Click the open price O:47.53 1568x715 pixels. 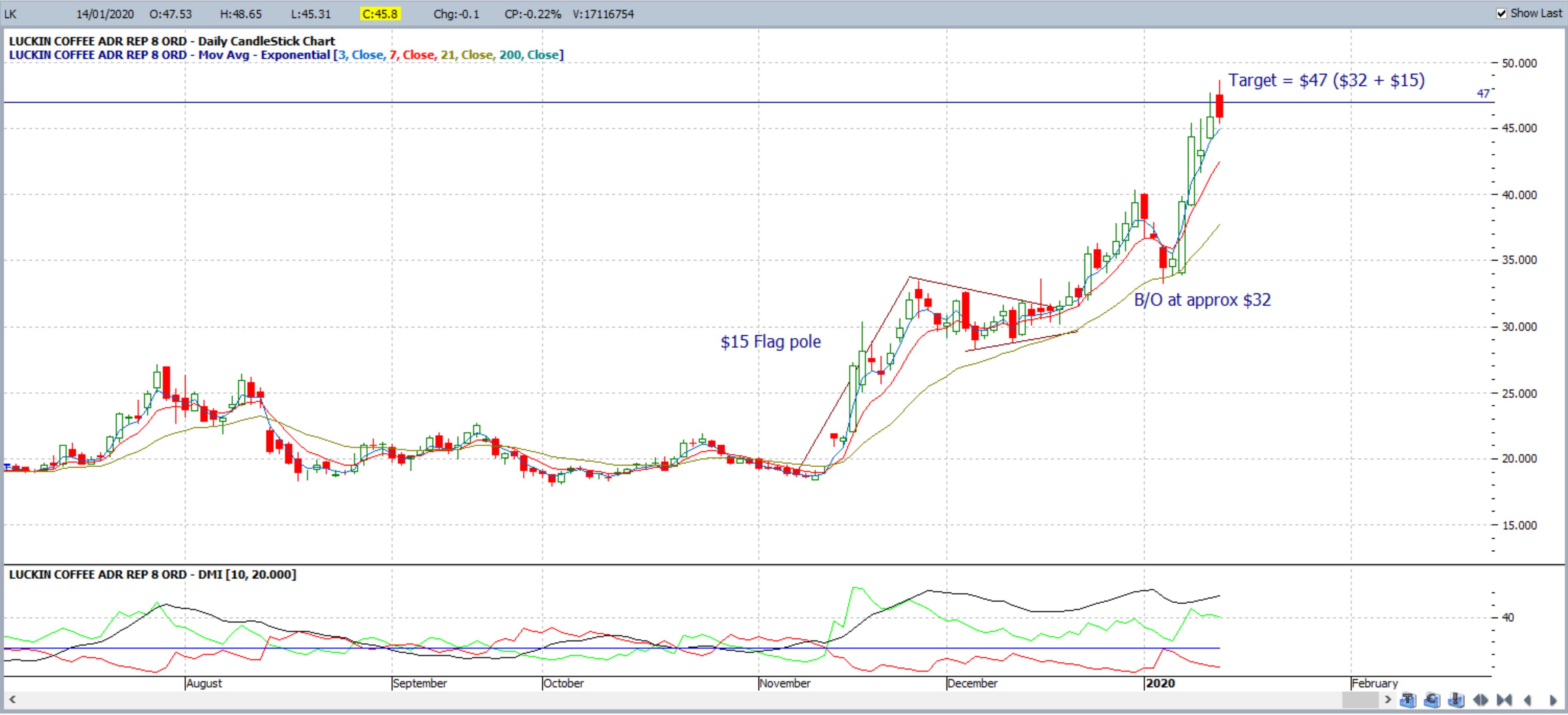171,14
